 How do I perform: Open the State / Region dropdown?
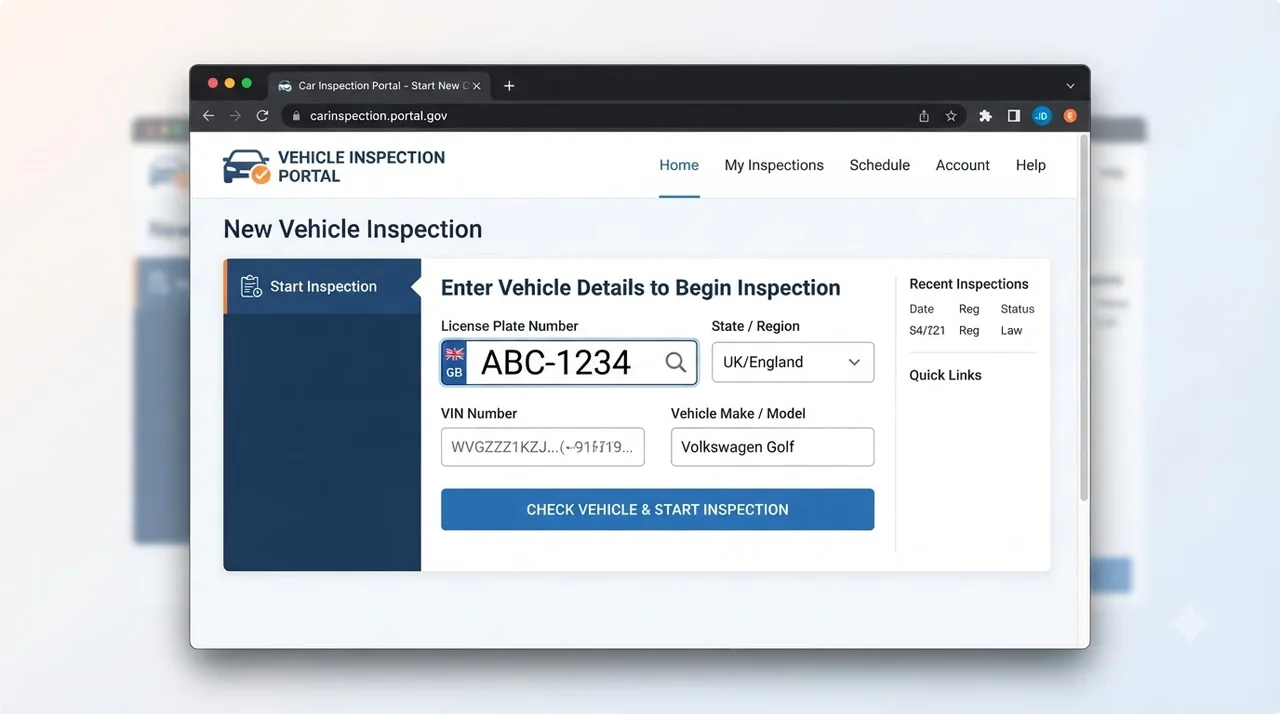pyautogui.click(x=793, y=362)
